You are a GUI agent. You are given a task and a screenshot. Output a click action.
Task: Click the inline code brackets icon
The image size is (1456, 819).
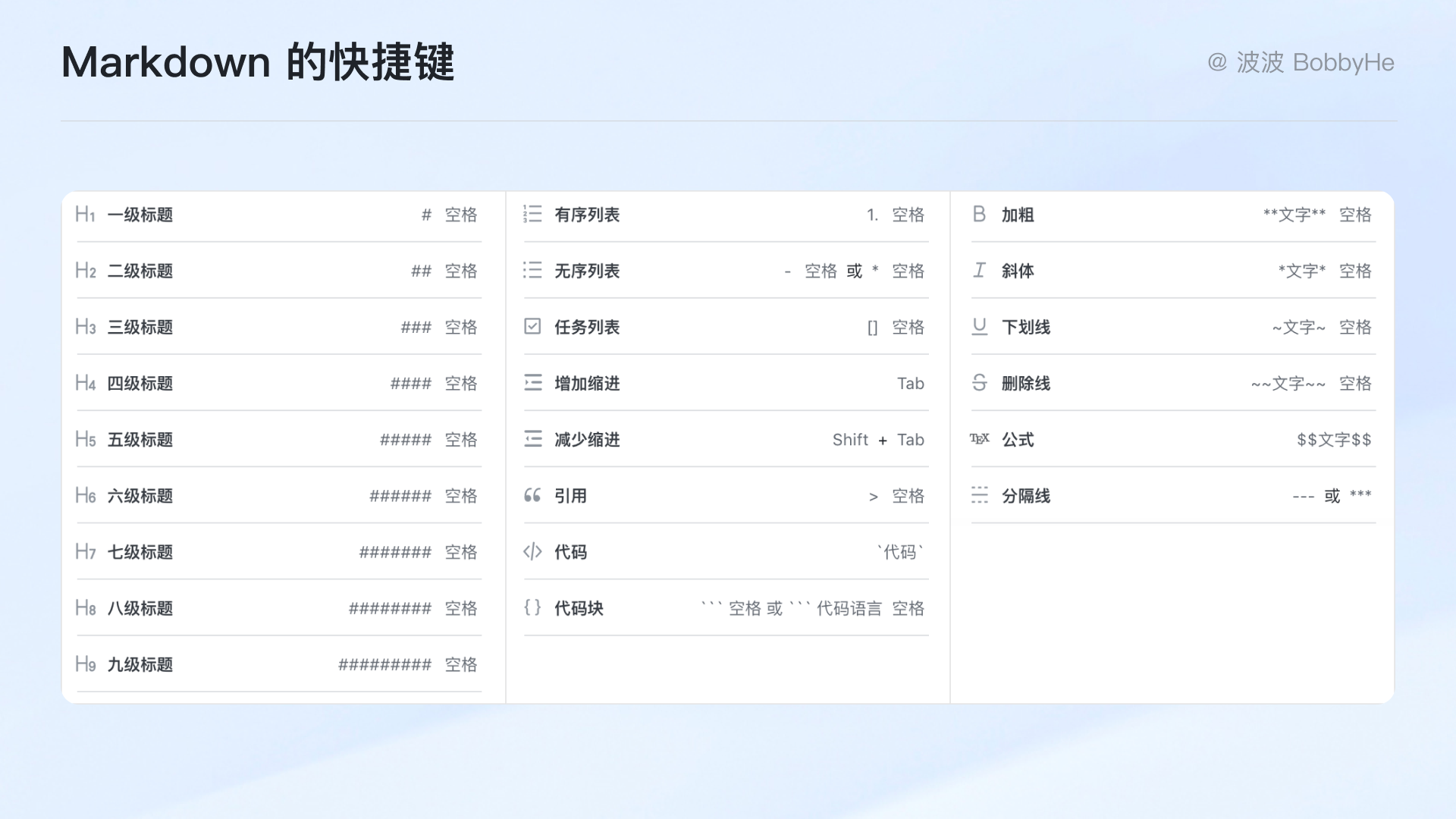point(532,552)
